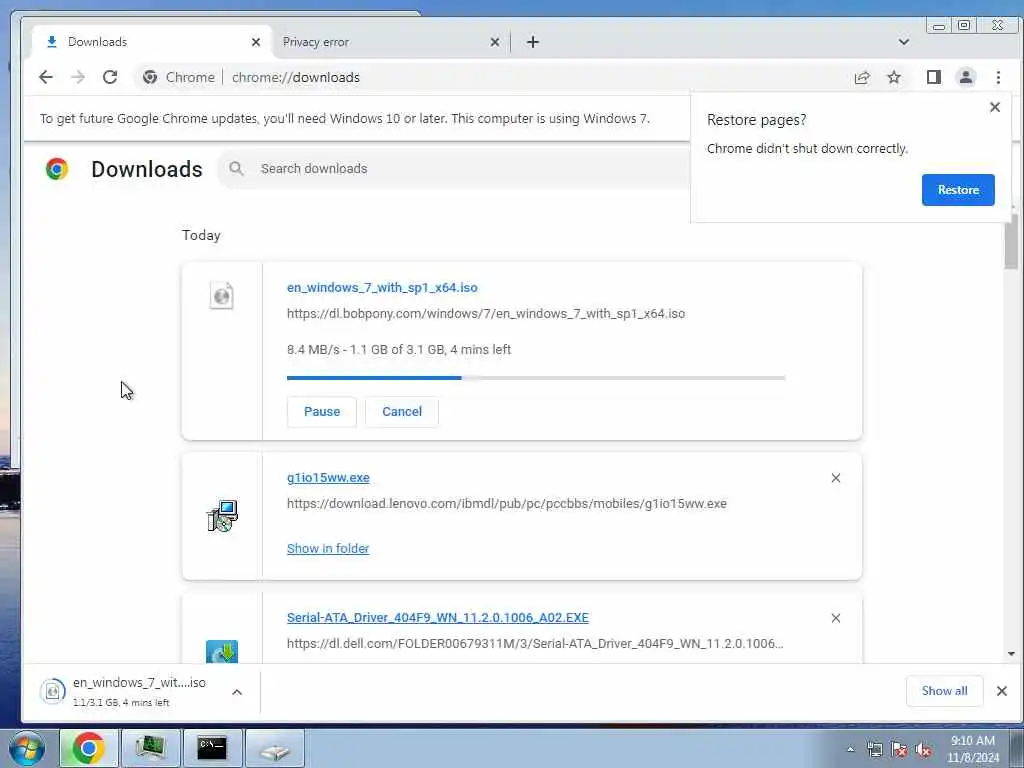Open the Chrome three-dot menu
Screen dimensions: 1024x768
coord(999,77)
